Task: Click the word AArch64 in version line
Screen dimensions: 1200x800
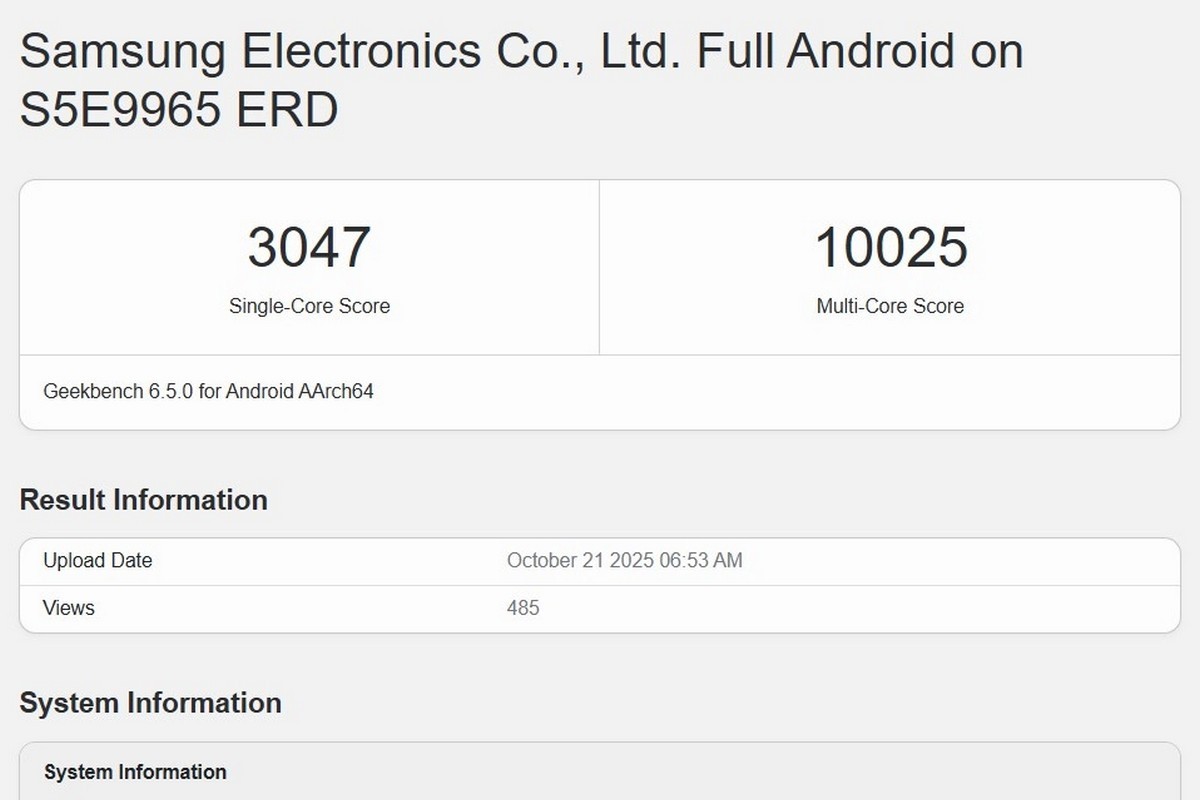Action: coord(336,391)
